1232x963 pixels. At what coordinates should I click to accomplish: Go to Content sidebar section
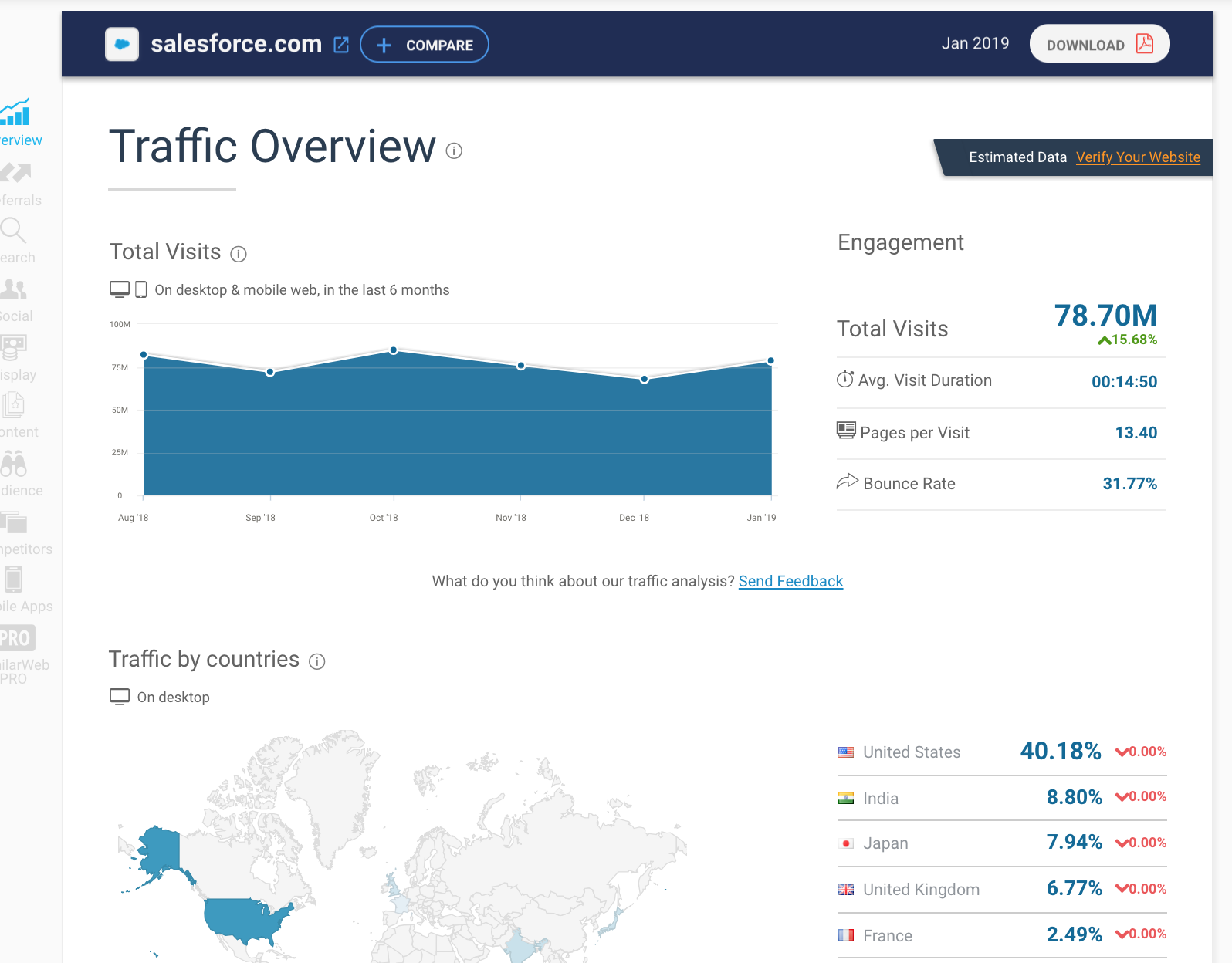click(19, 415)
